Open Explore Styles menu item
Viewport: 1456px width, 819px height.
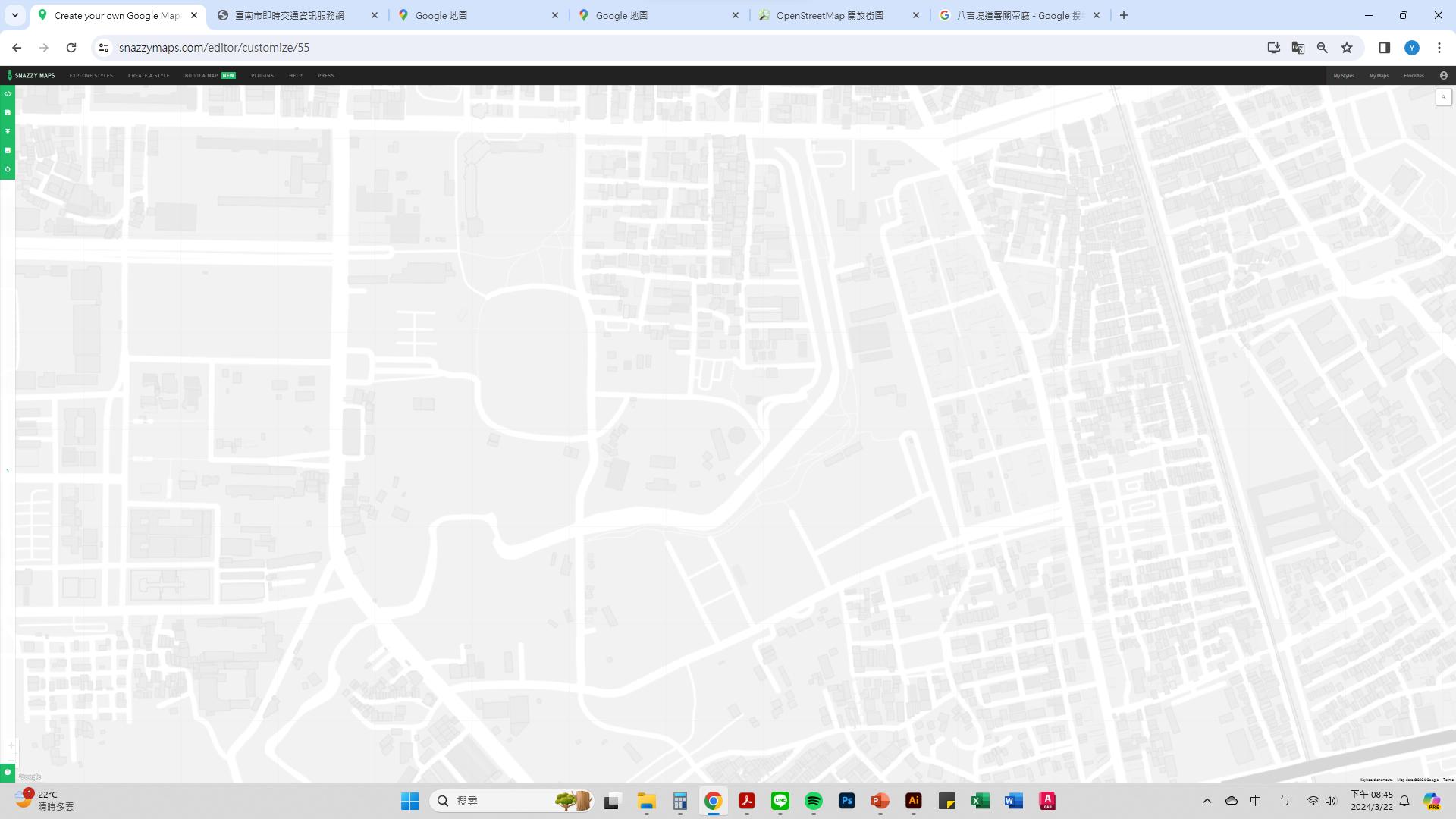91,75
